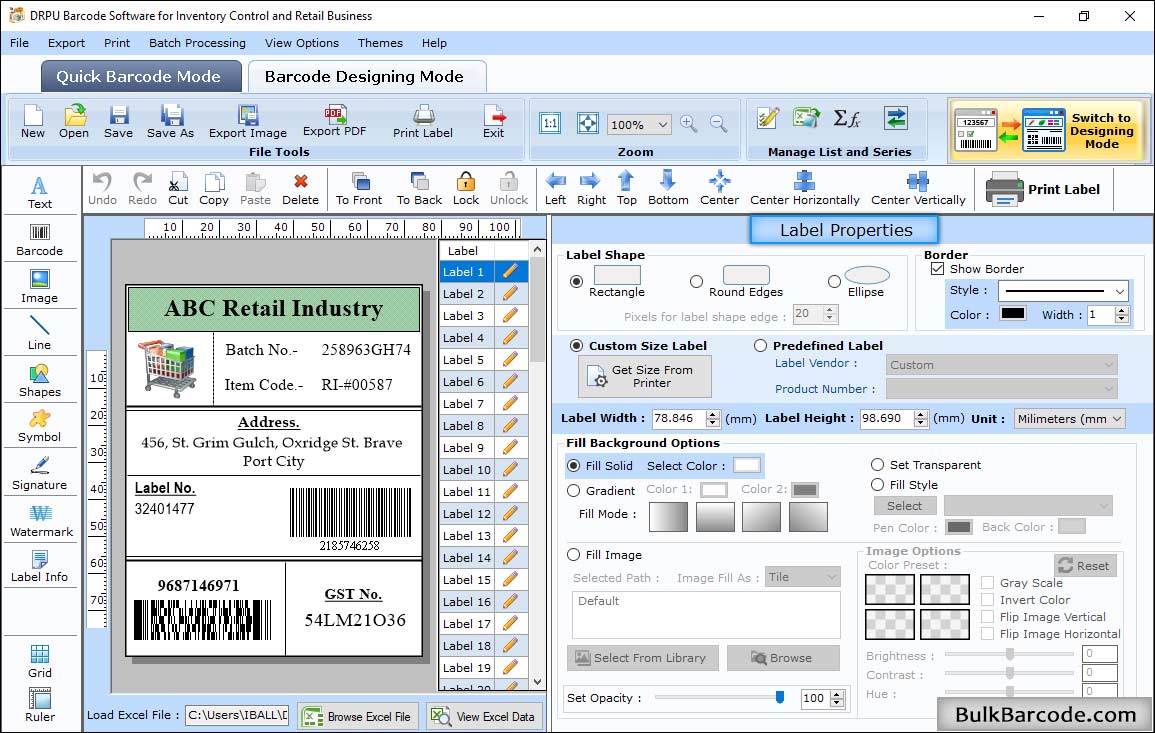1155x733 pixels.
Task: Select the Fill Image option
Action: point(574,555)
